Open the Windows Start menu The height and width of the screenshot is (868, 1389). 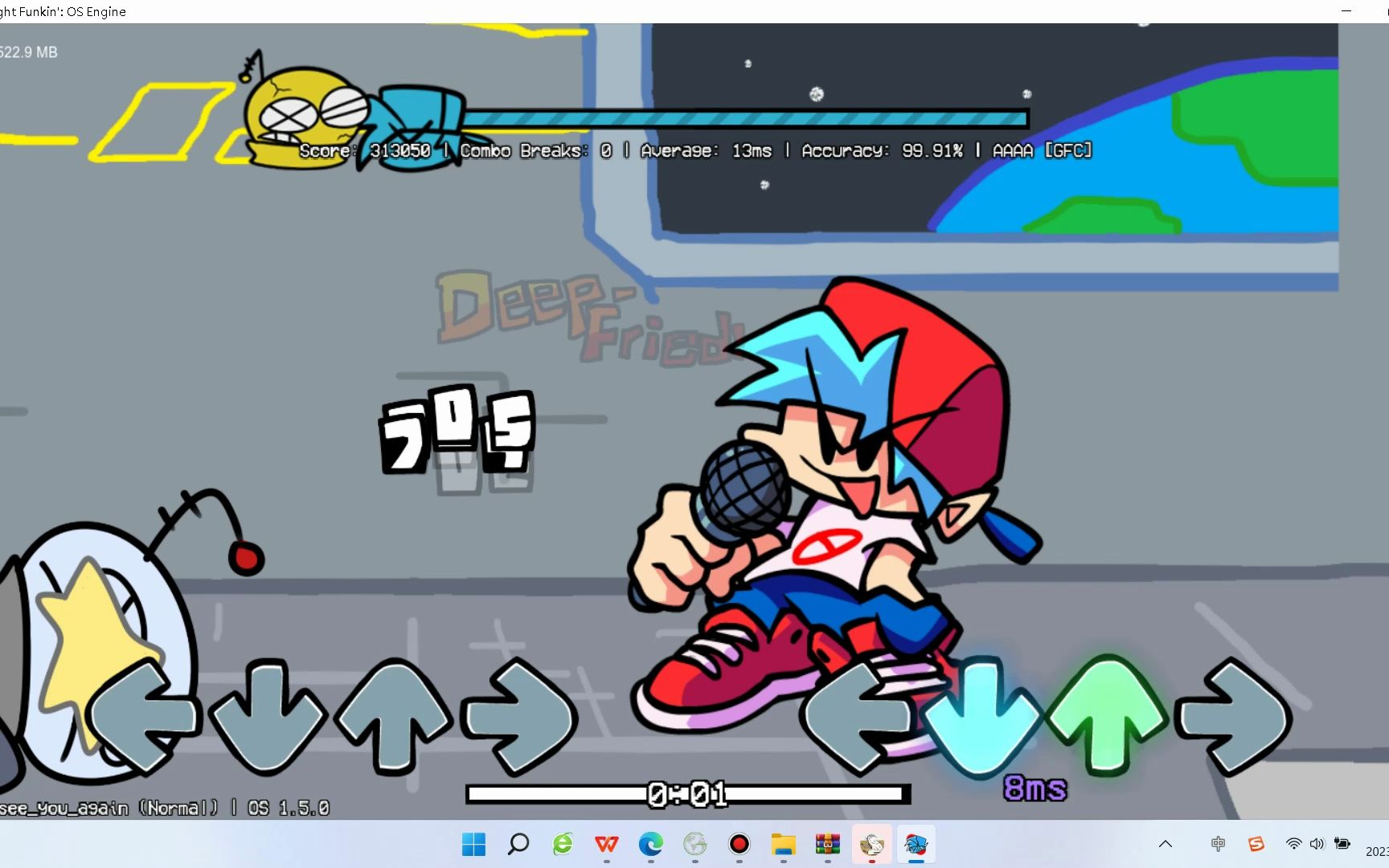click(x=474, y=844)
